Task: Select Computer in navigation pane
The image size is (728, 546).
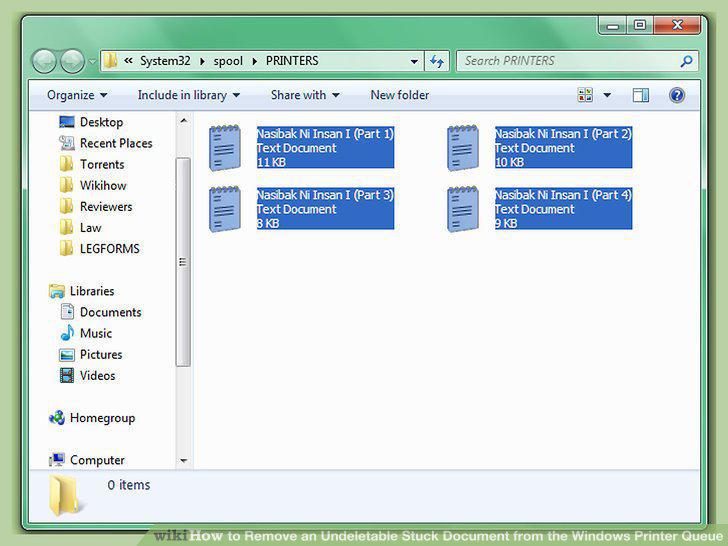Action: click(97, 460)
